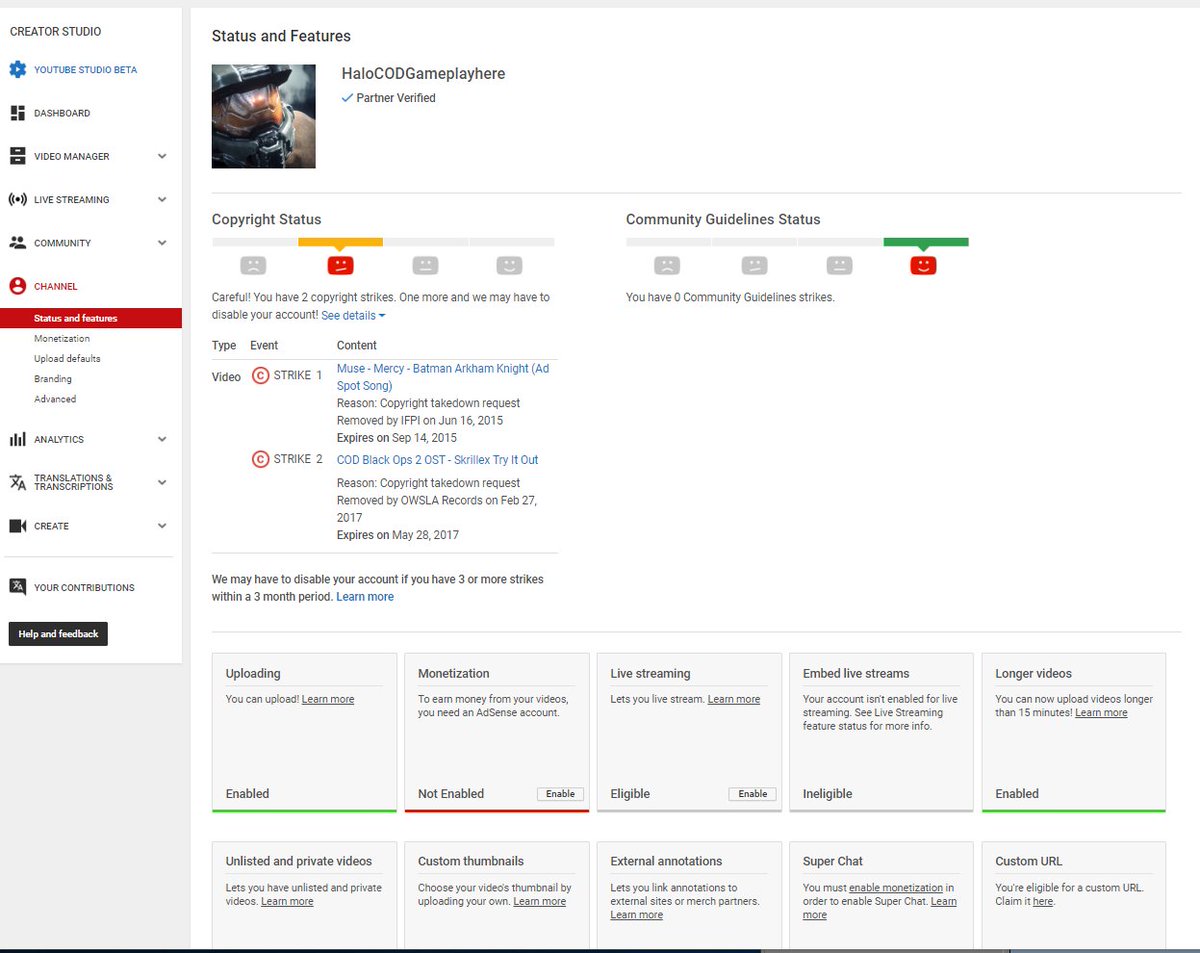Click the Embed live streams Ineligible status

click(x=828, y=794)
